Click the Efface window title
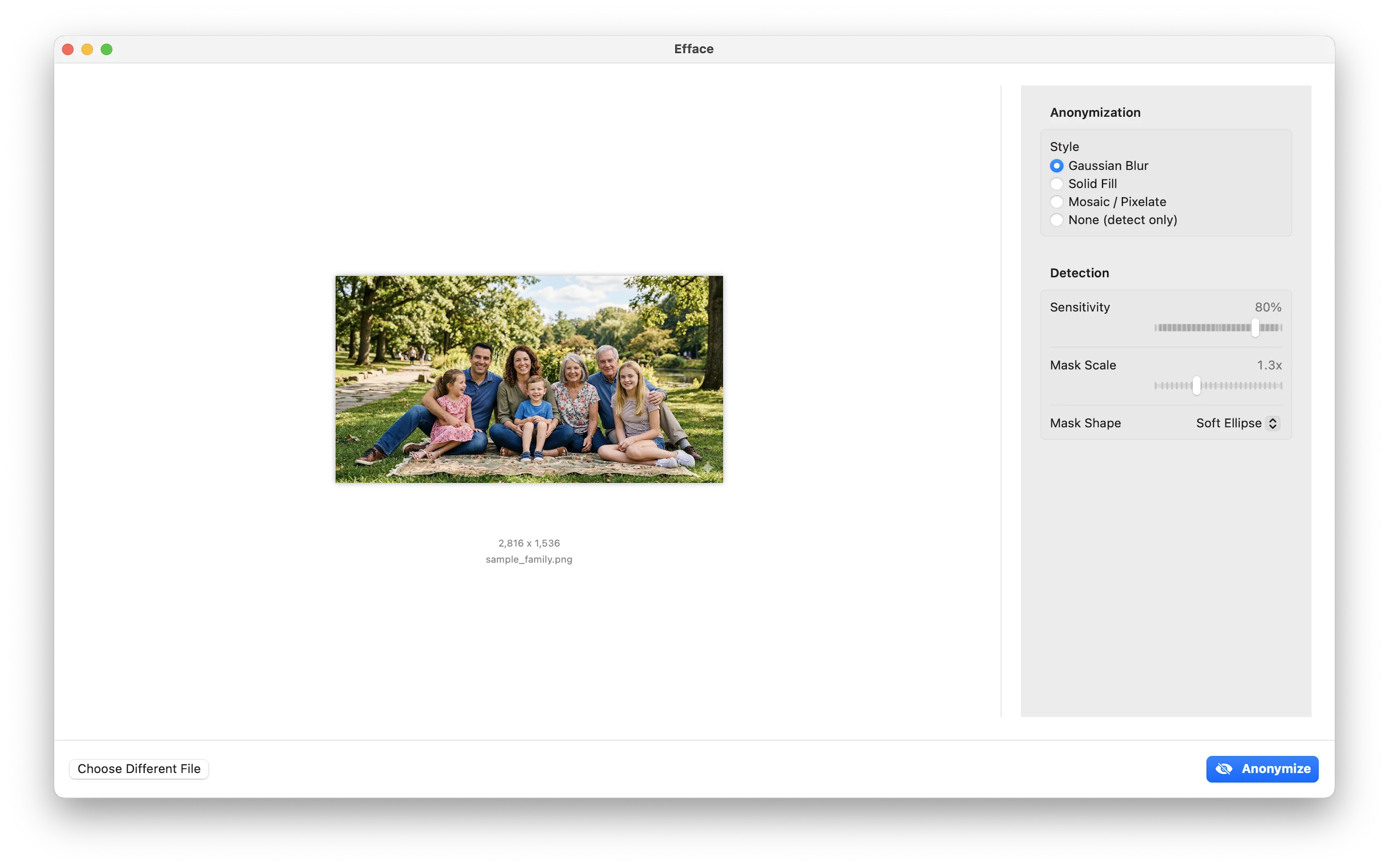This screenshot has height=868, width=1389. click(x=694, y=49)
